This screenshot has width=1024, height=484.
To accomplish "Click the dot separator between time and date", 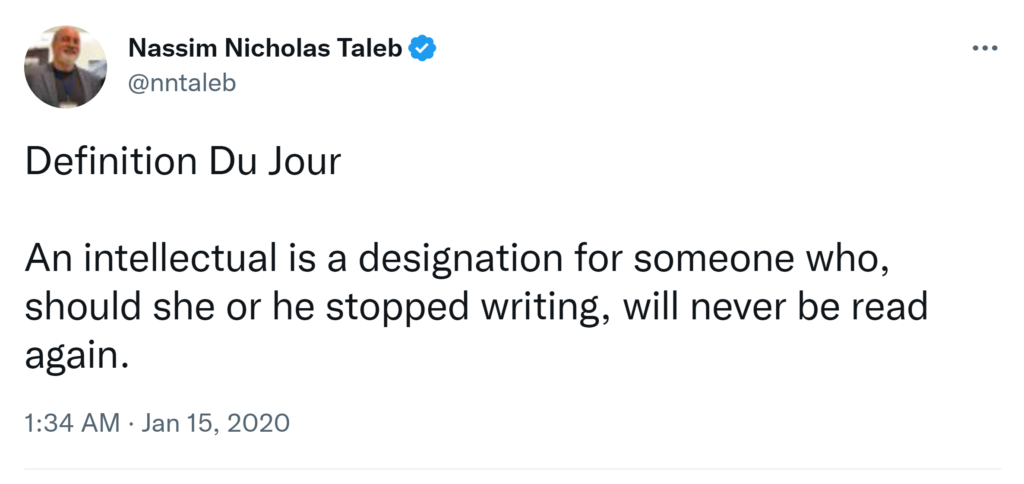I will point(131,423).
